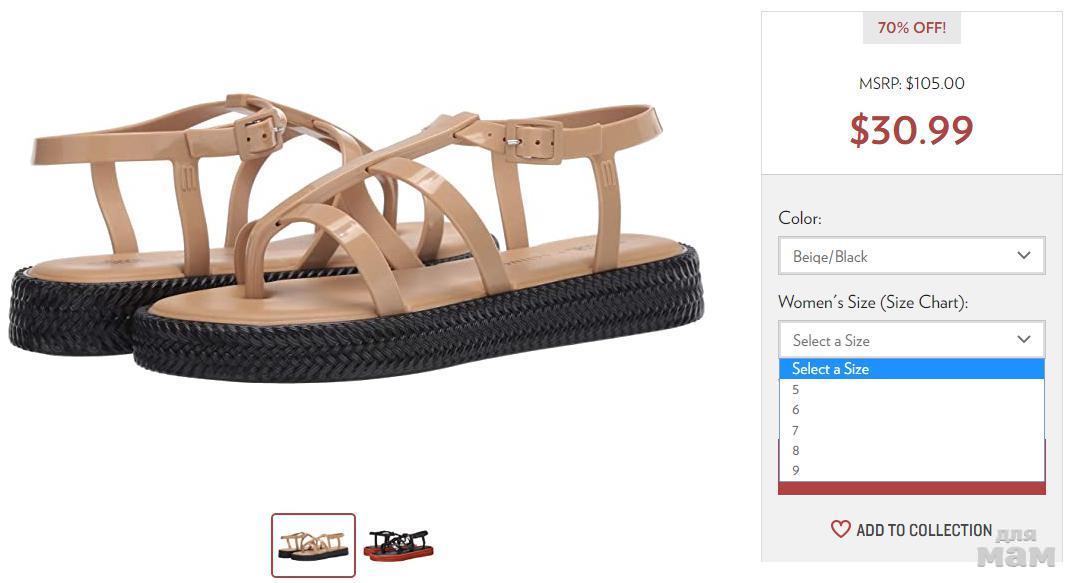Switch to the black and red sandal thumbnail
Screen dimensions: 1072x583
pyautogui.click(x=398, y=545)
